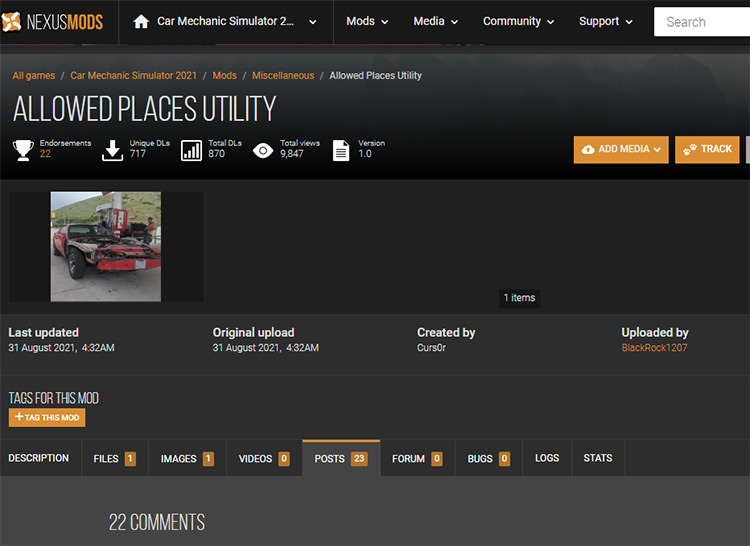Open the Media navigation menu
This screenshot has height=546, width=750.
435,22
